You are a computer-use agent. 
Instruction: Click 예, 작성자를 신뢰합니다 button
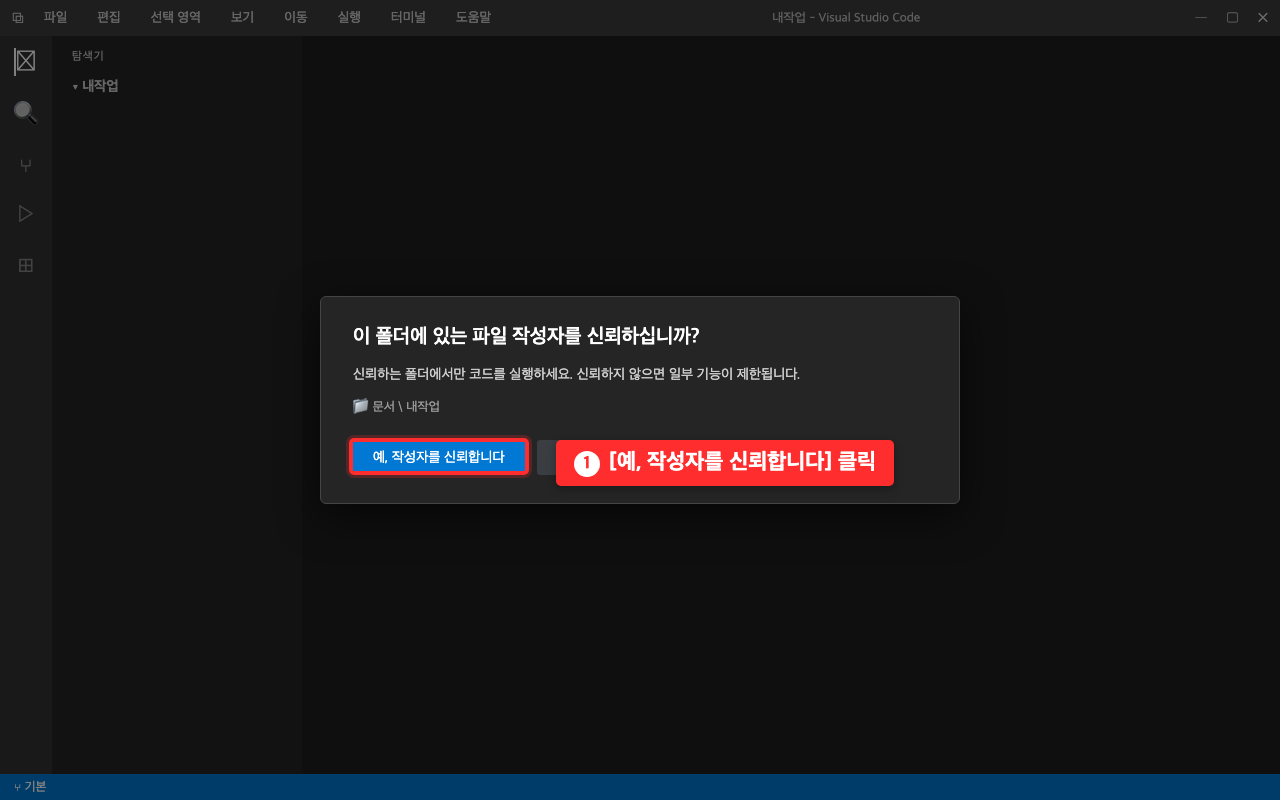point(439,457)
